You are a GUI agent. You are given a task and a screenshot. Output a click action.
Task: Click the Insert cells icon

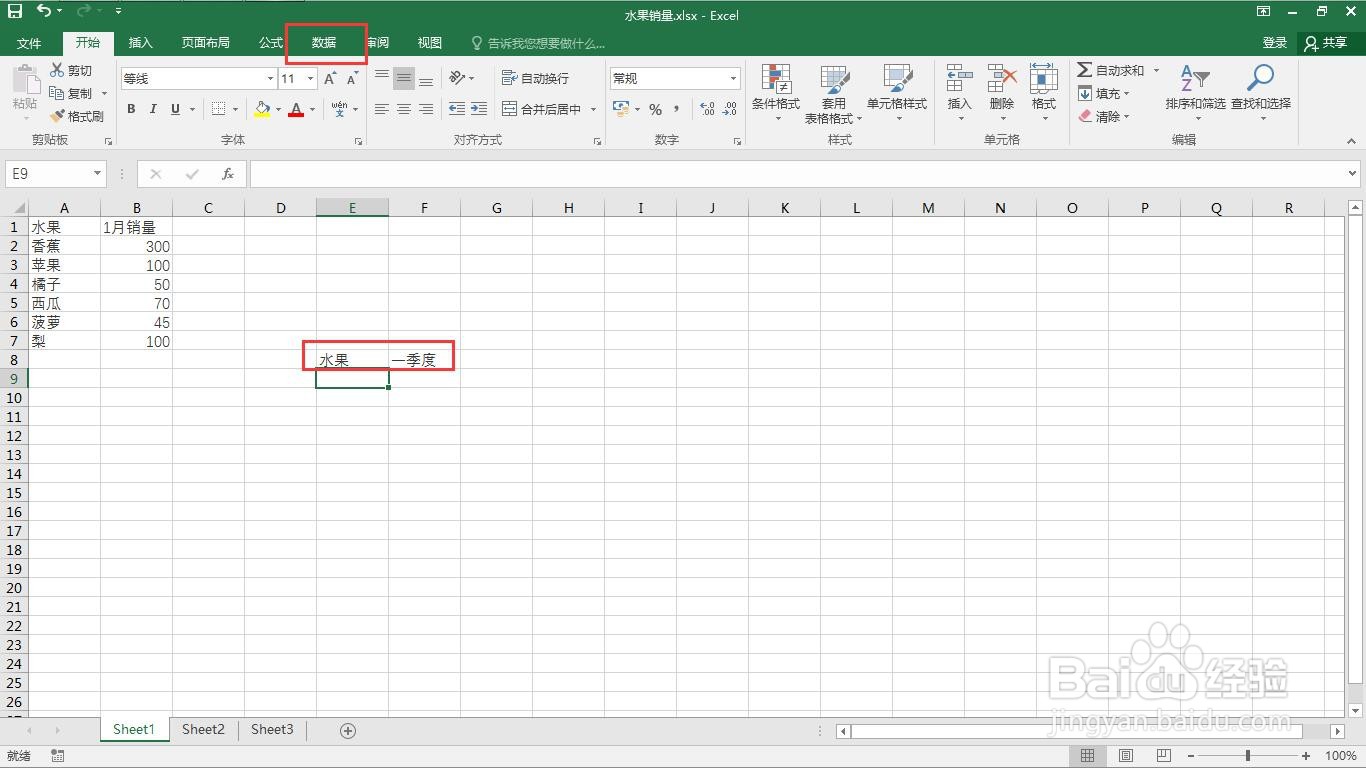click(x=959, y=79)
